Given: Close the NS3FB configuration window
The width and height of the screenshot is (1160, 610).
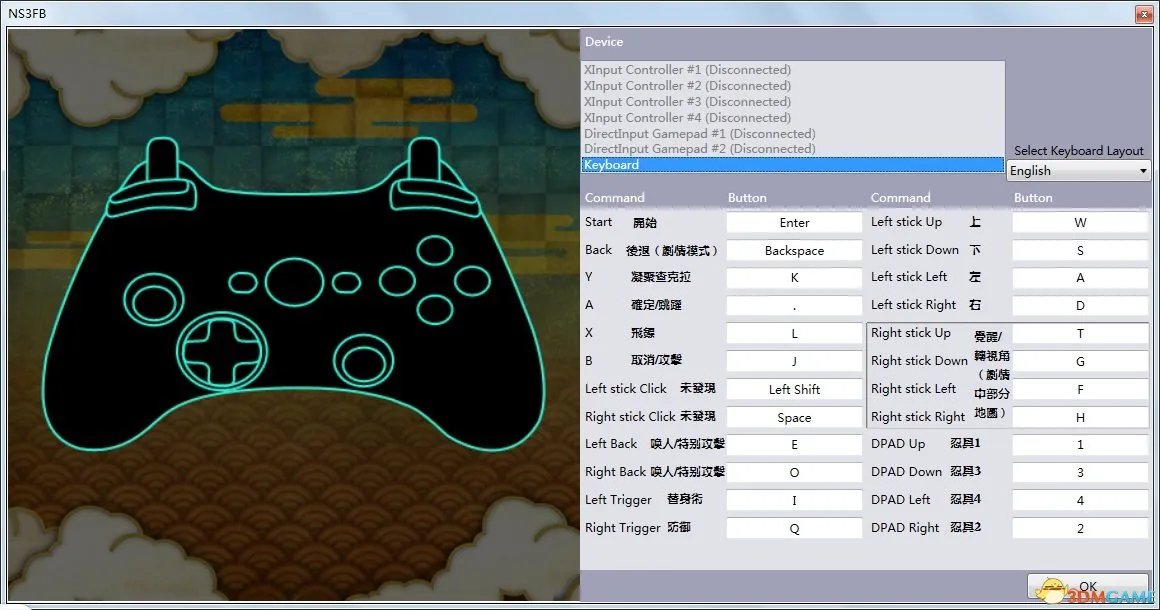Looking at the screenshot, I should click(1143, 13).
